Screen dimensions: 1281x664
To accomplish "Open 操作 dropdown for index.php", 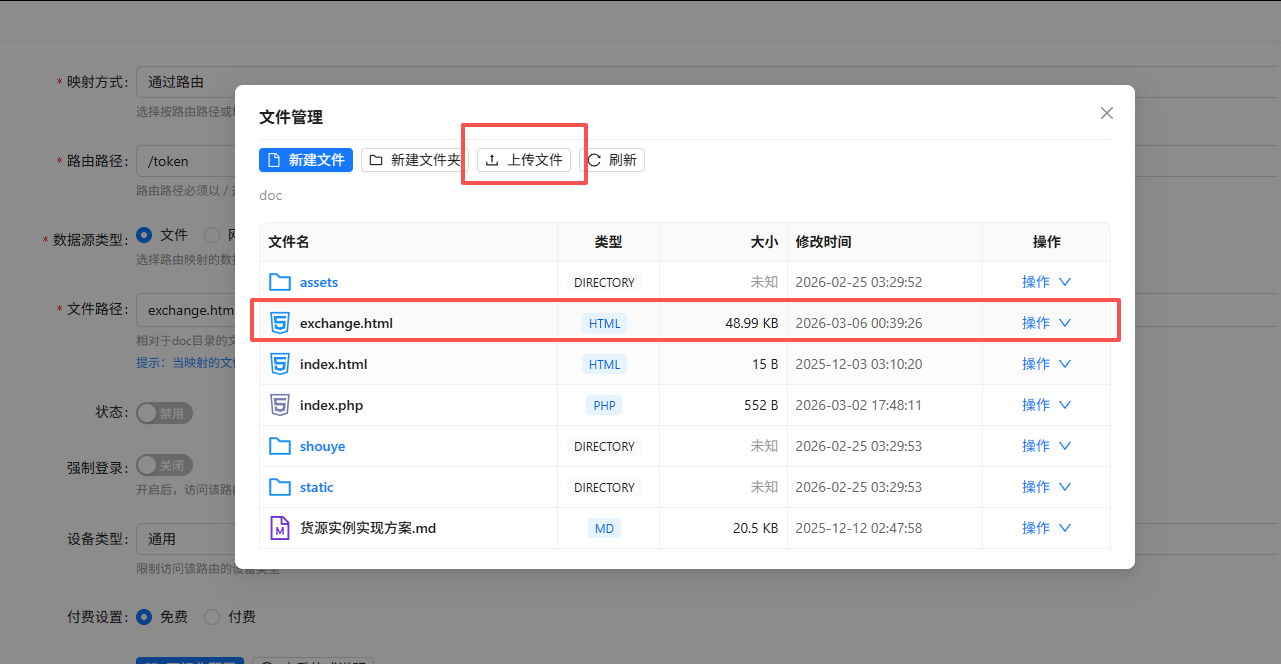I will [1046, 405].
